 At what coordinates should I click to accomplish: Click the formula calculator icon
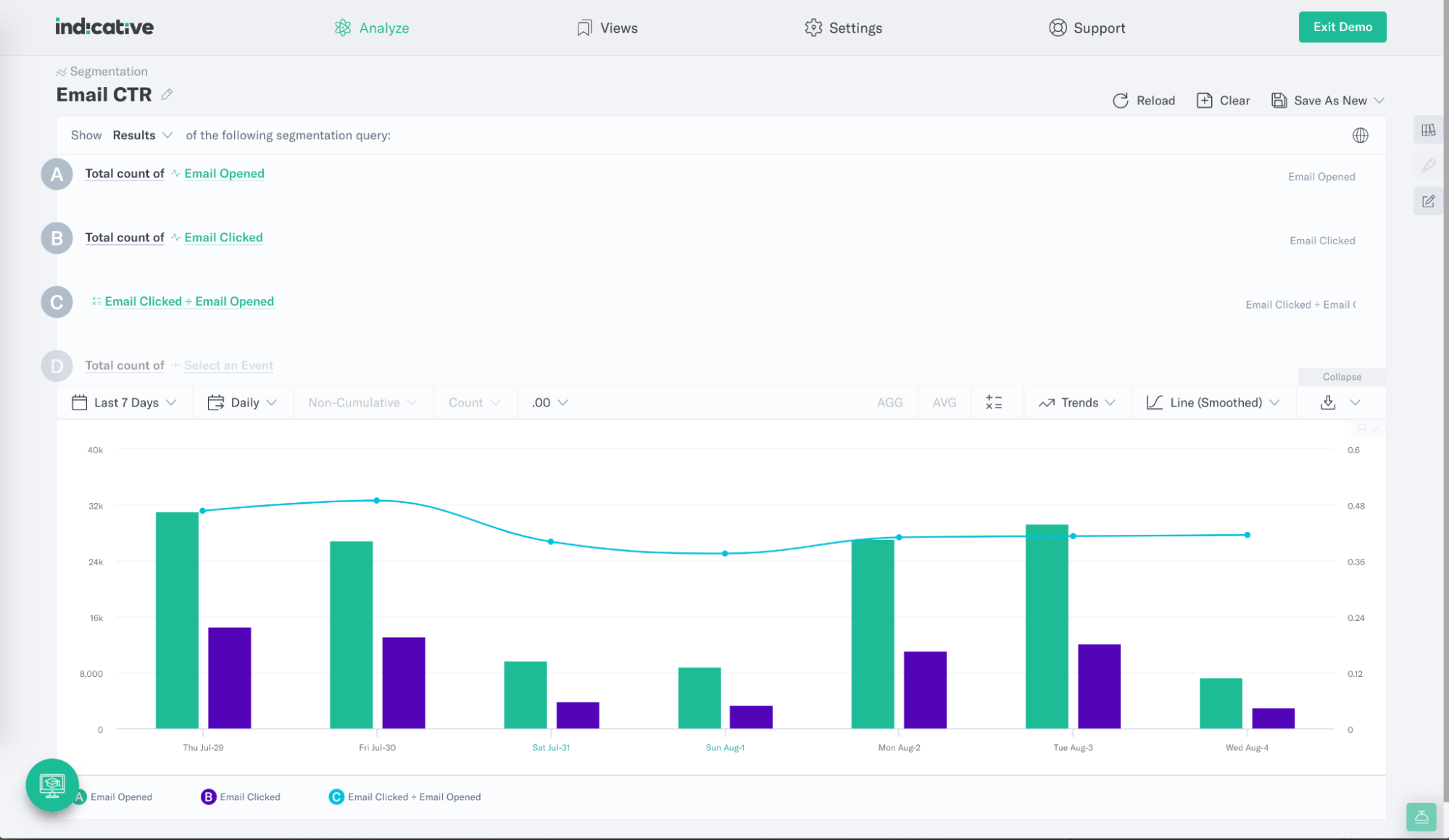pyautogui.click(x=994, y=402)
